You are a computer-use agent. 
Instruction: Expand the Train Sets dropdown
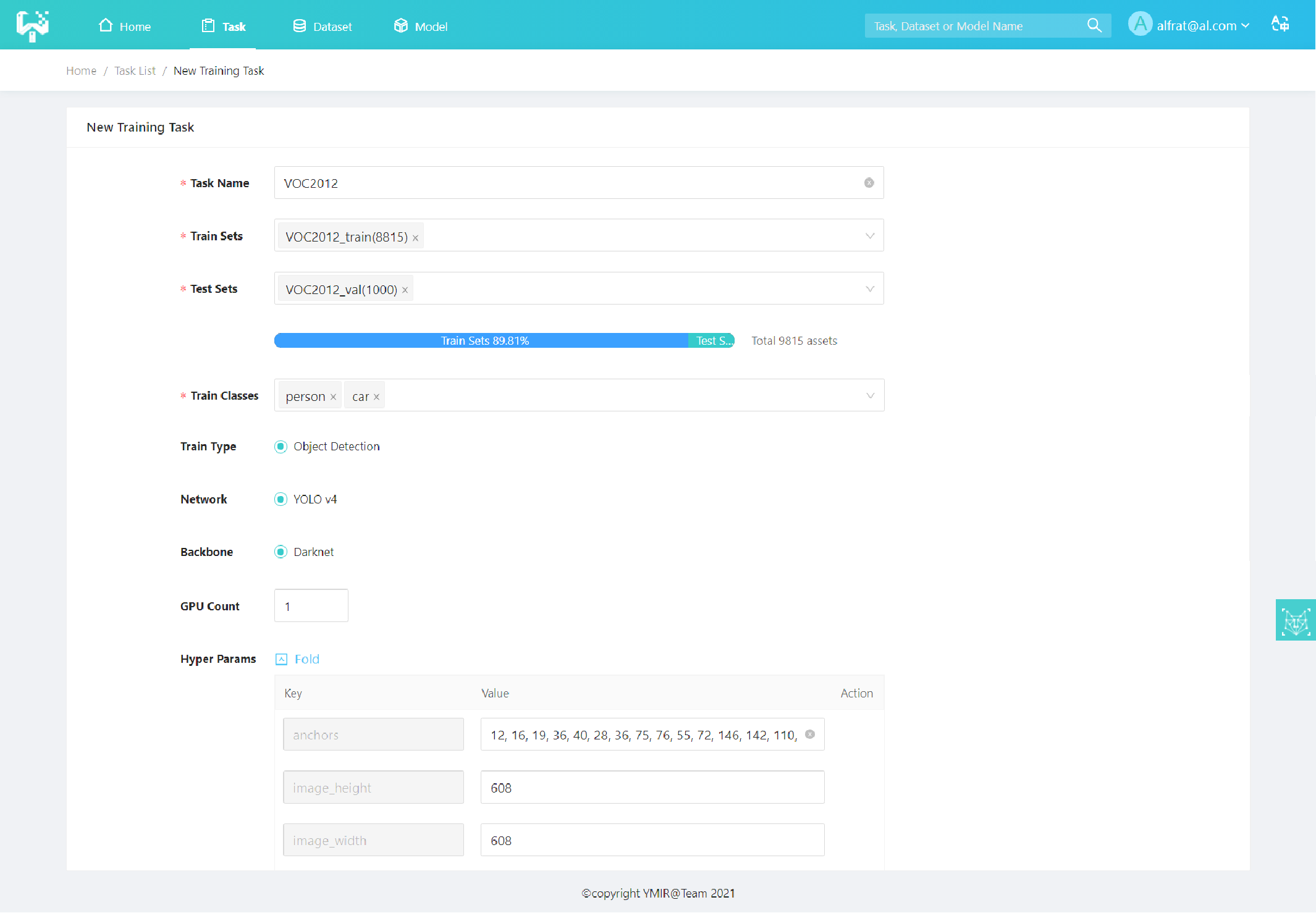pyautogui.click(x=869, y=236)
